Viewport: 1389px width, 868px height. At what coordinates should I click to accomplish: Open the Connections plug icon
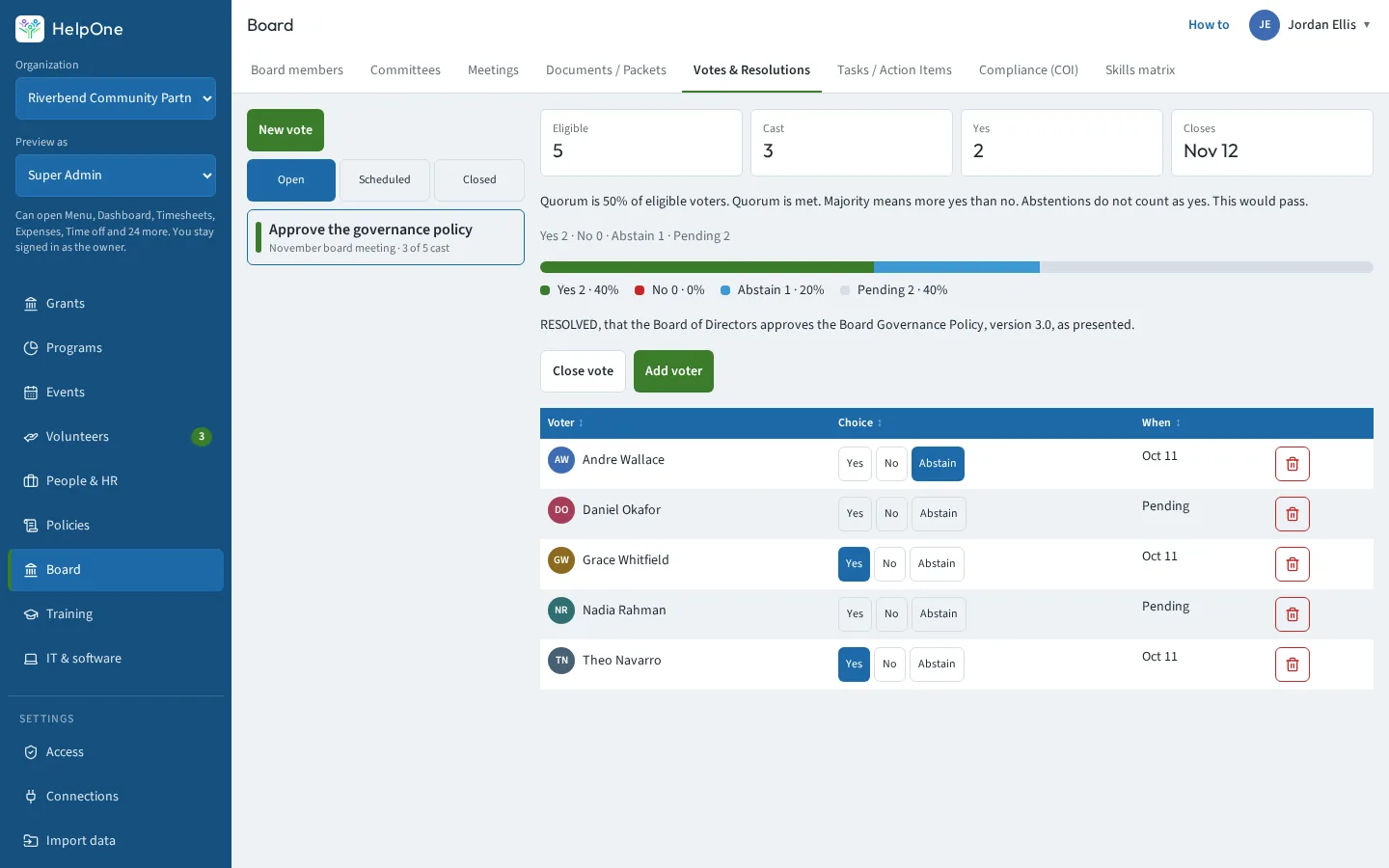(x=31, y=797)
